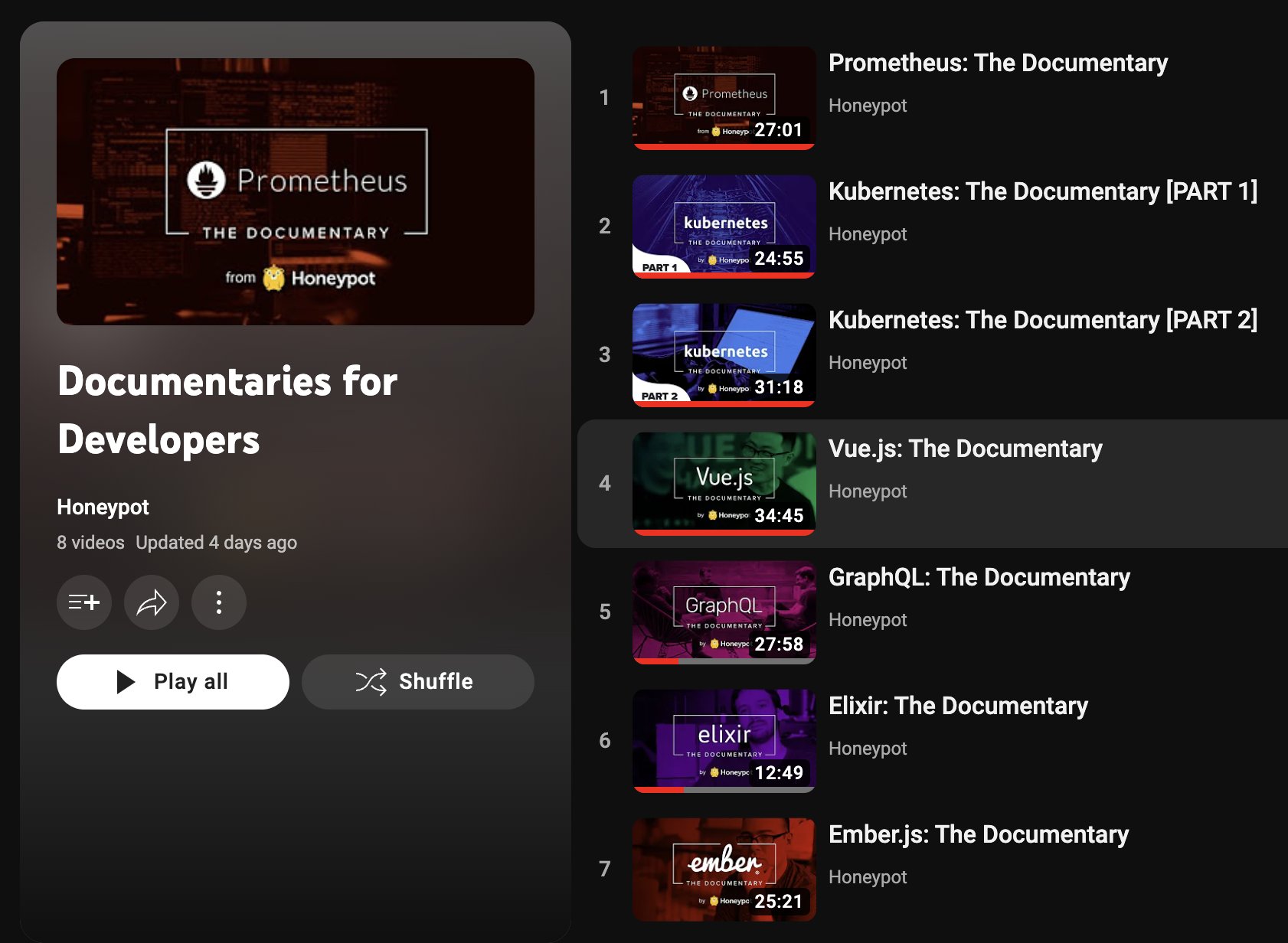Click index number 4 beside Vue.js video
The image size is (1288, 943).
604,484
